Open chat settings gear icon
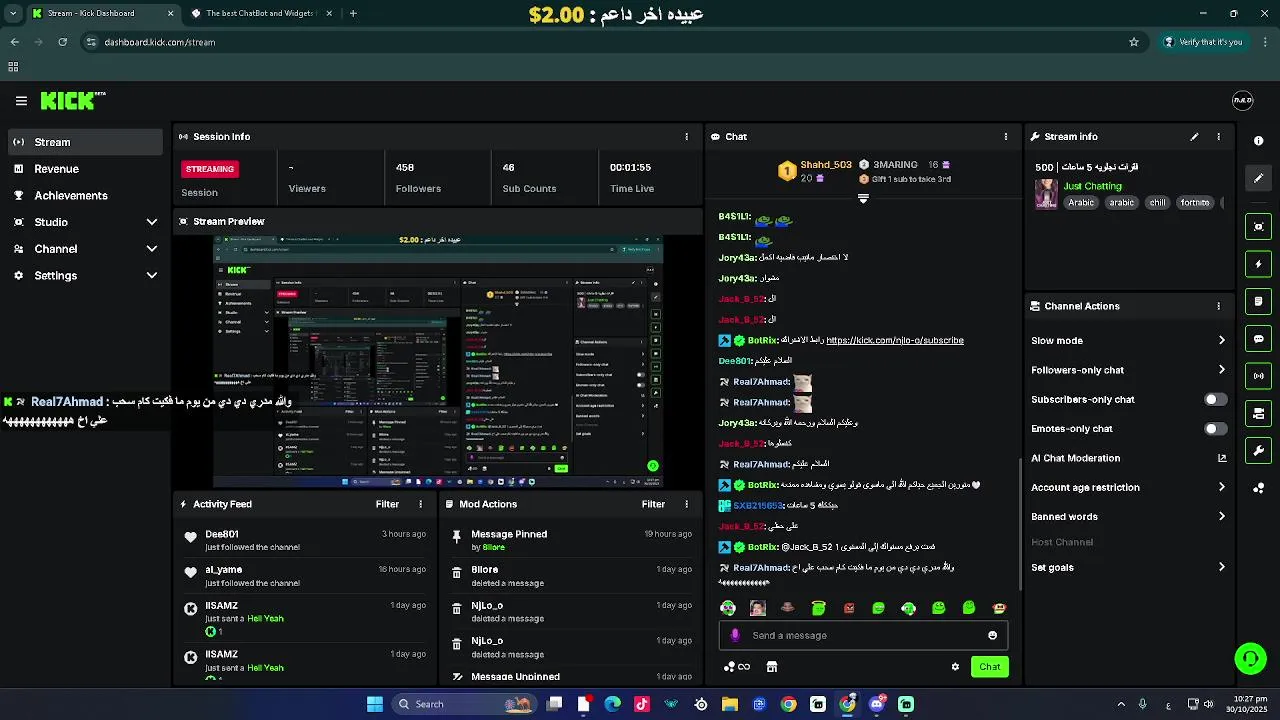 point(955,667)
